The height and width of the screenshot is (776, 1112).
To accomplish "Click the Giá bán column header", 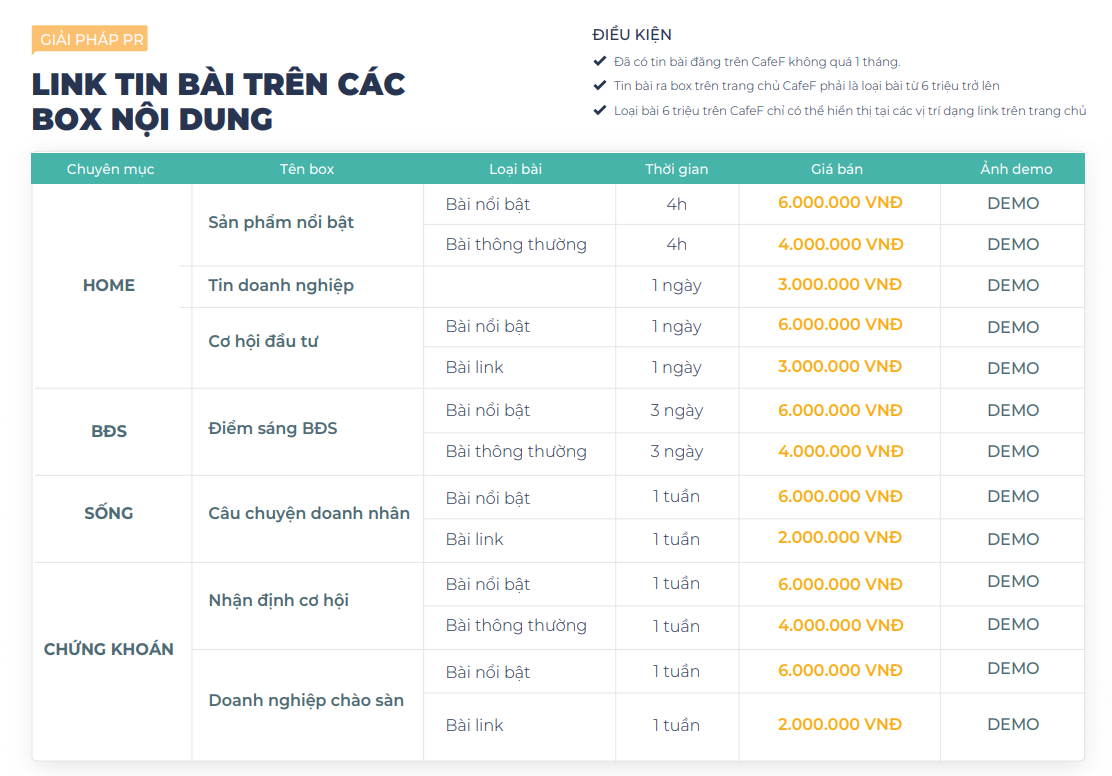I will [837, 169].
